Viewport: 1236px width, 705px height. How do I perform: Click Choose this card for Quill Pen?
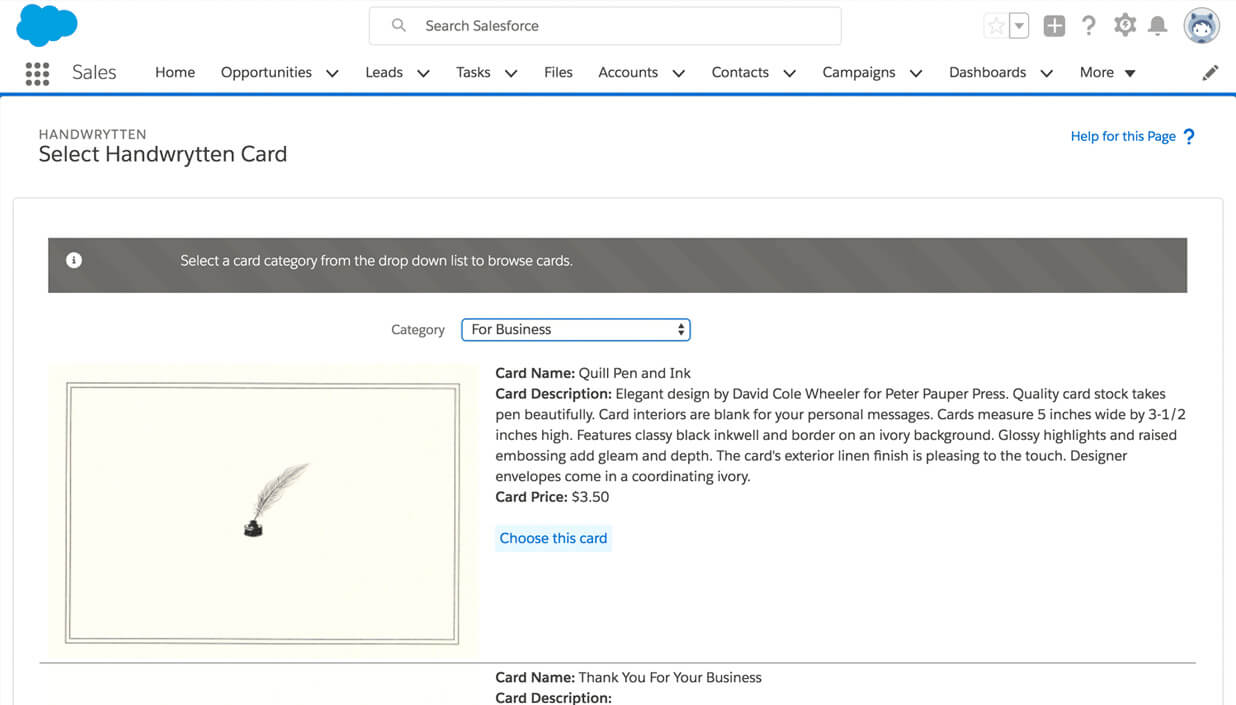pyautogui.click(x=553, y=538)
